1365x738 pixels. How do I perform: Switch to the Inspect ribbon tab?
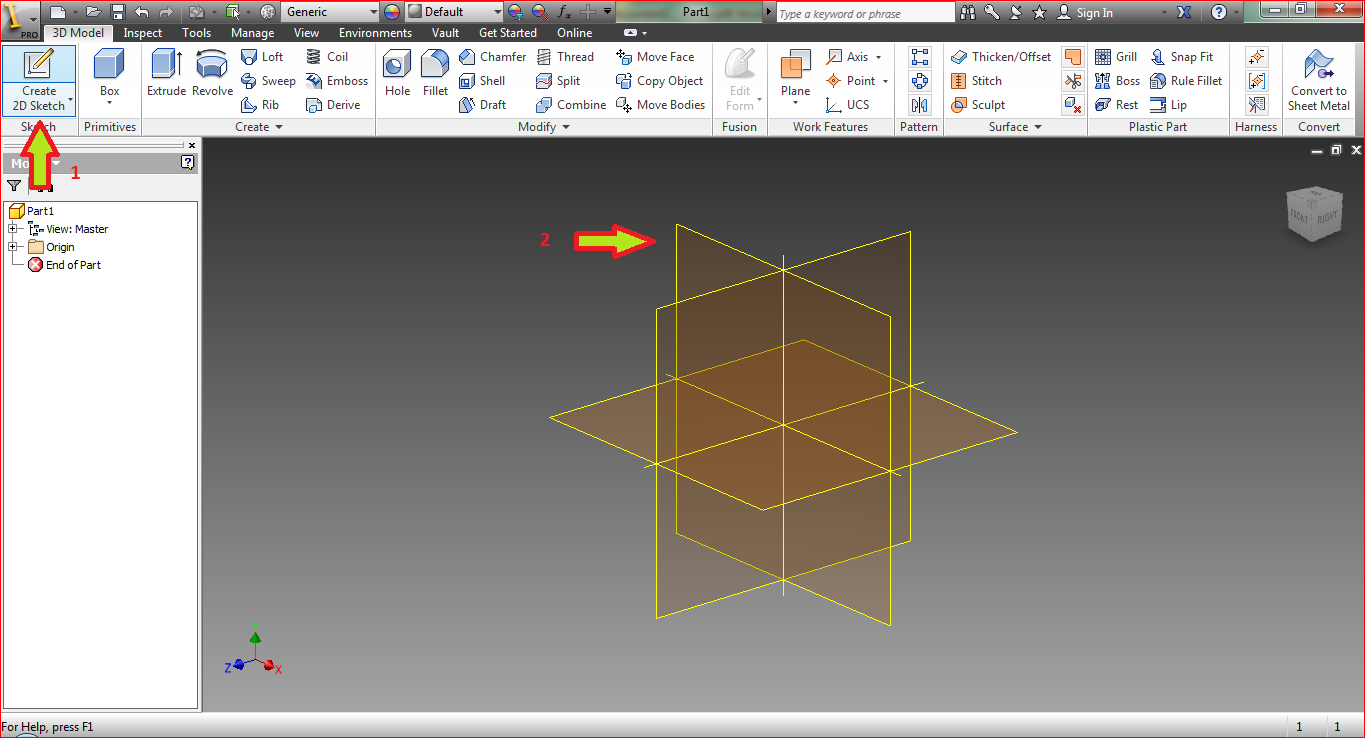click(142, 32)
